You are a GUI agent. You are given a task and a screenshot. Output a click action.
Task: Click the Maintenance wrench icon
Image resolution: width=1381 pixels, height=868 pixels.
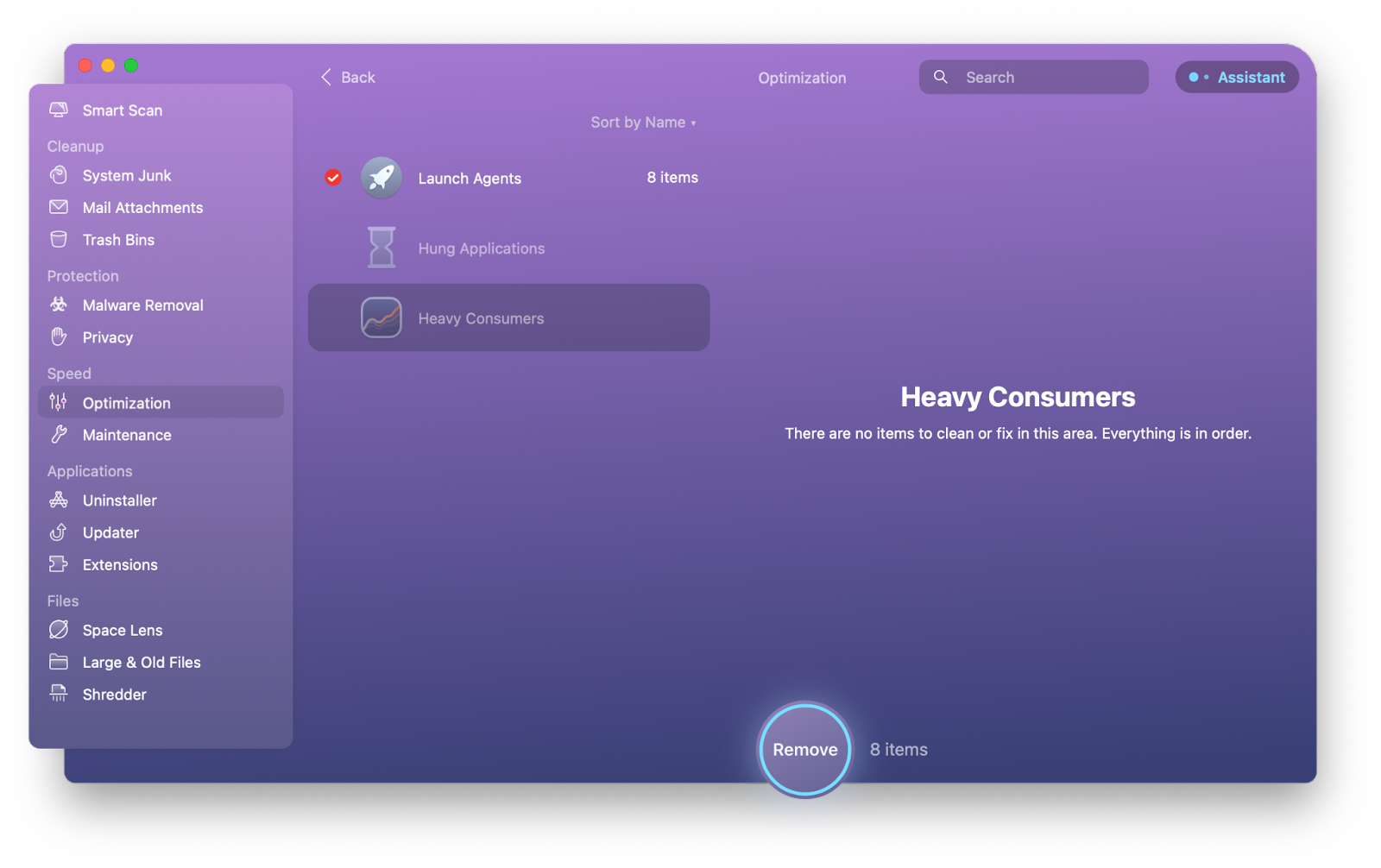click(59, 435)
